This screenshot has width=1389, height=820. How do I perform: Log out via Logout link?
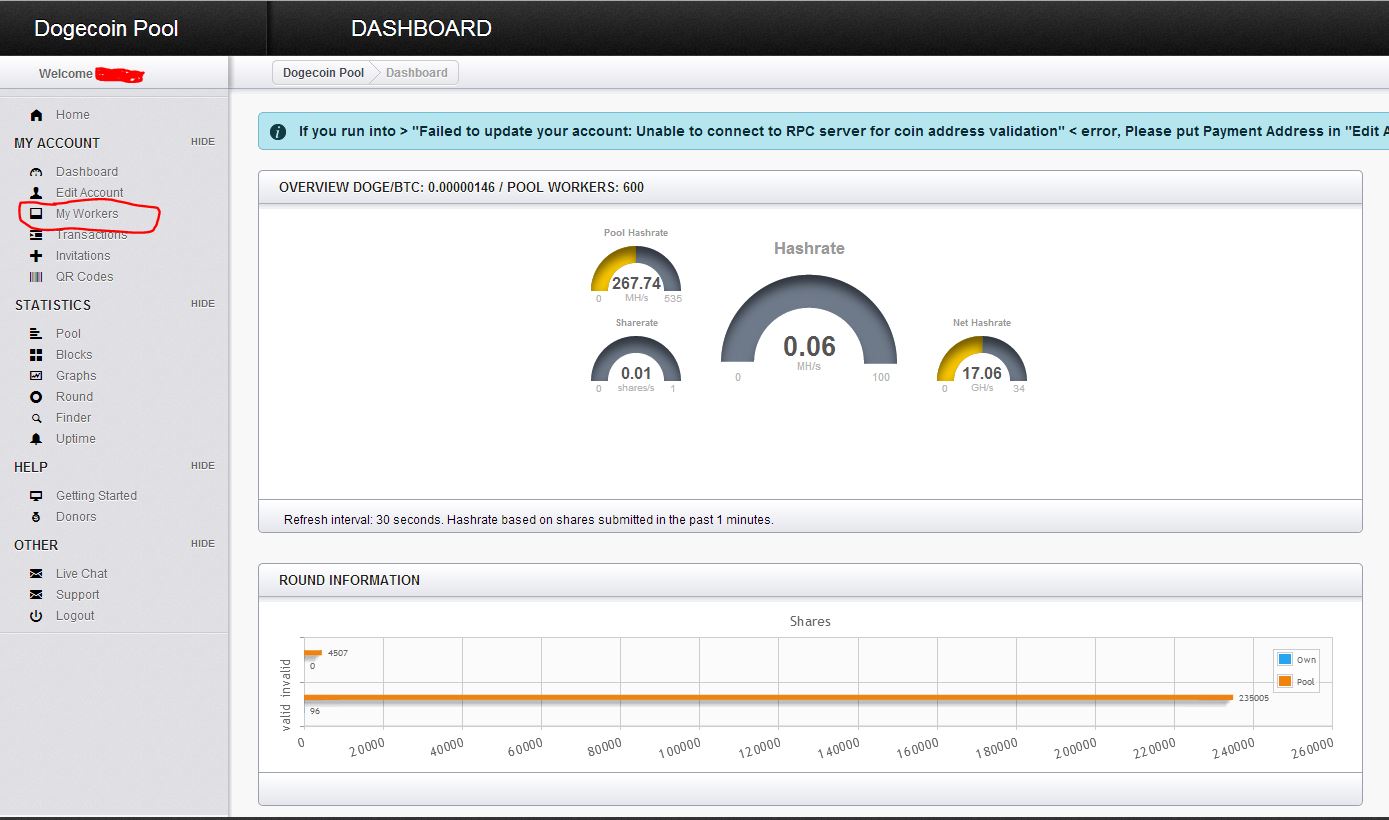click(75, 616)
